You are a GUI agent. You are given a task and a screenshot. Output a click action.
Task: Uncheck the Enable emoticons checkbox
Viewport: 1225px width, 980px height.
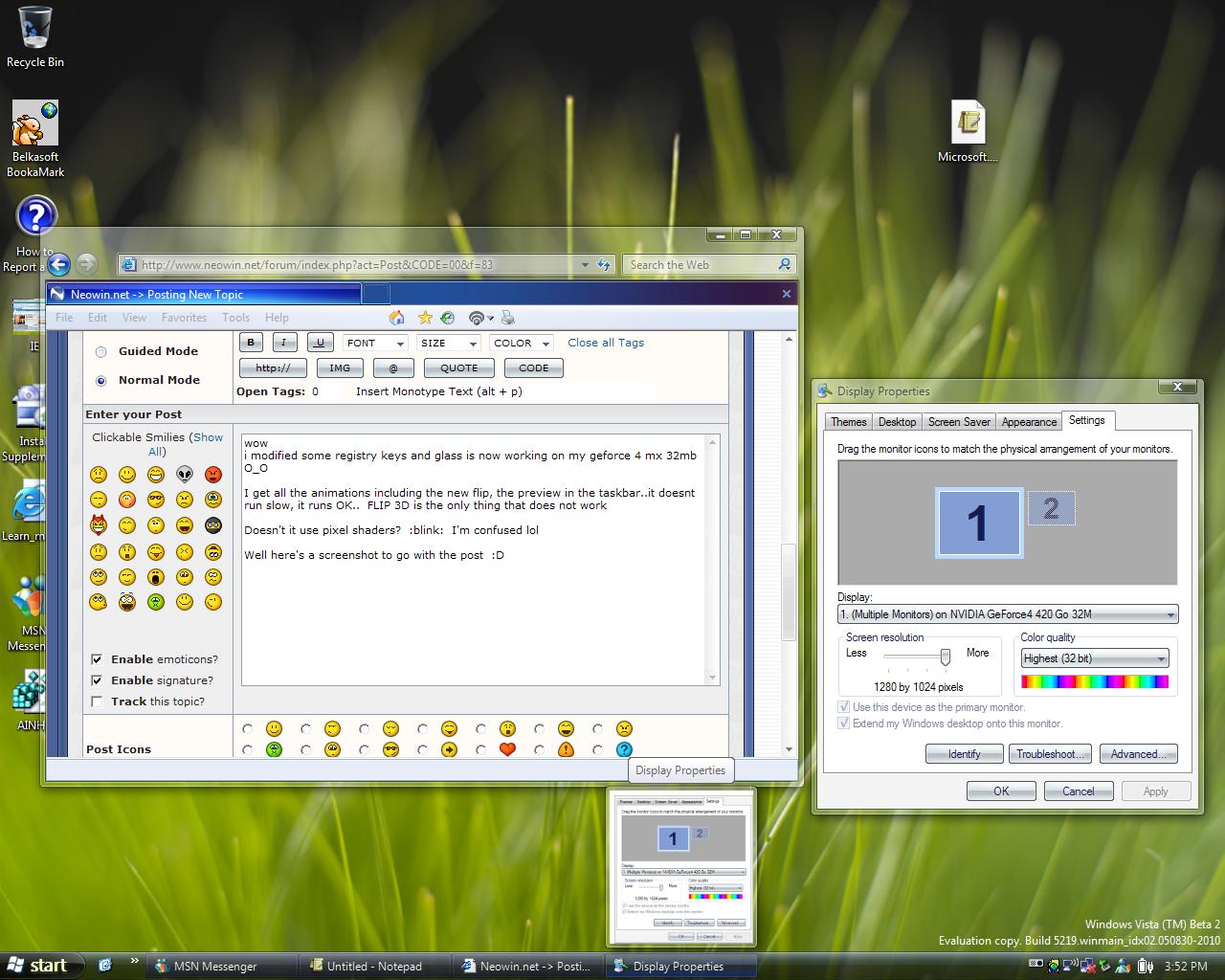pos(97,659)
